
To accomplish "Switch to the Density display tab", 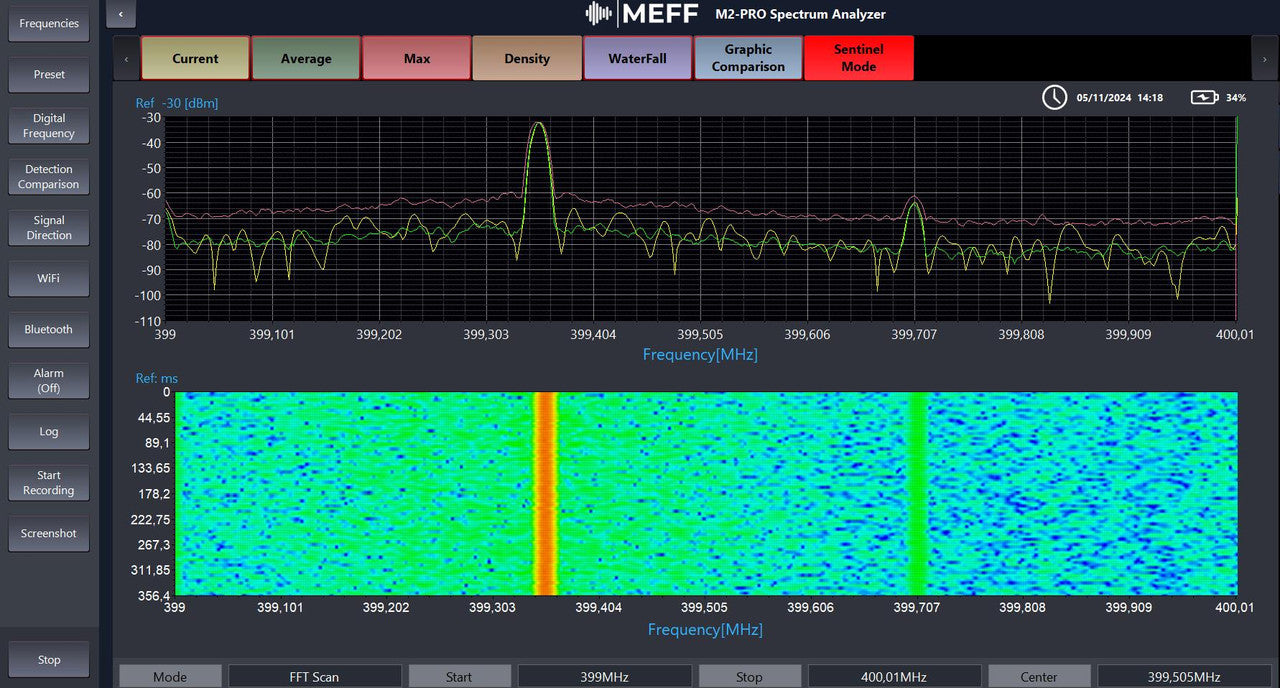I will tap(527, 58).
